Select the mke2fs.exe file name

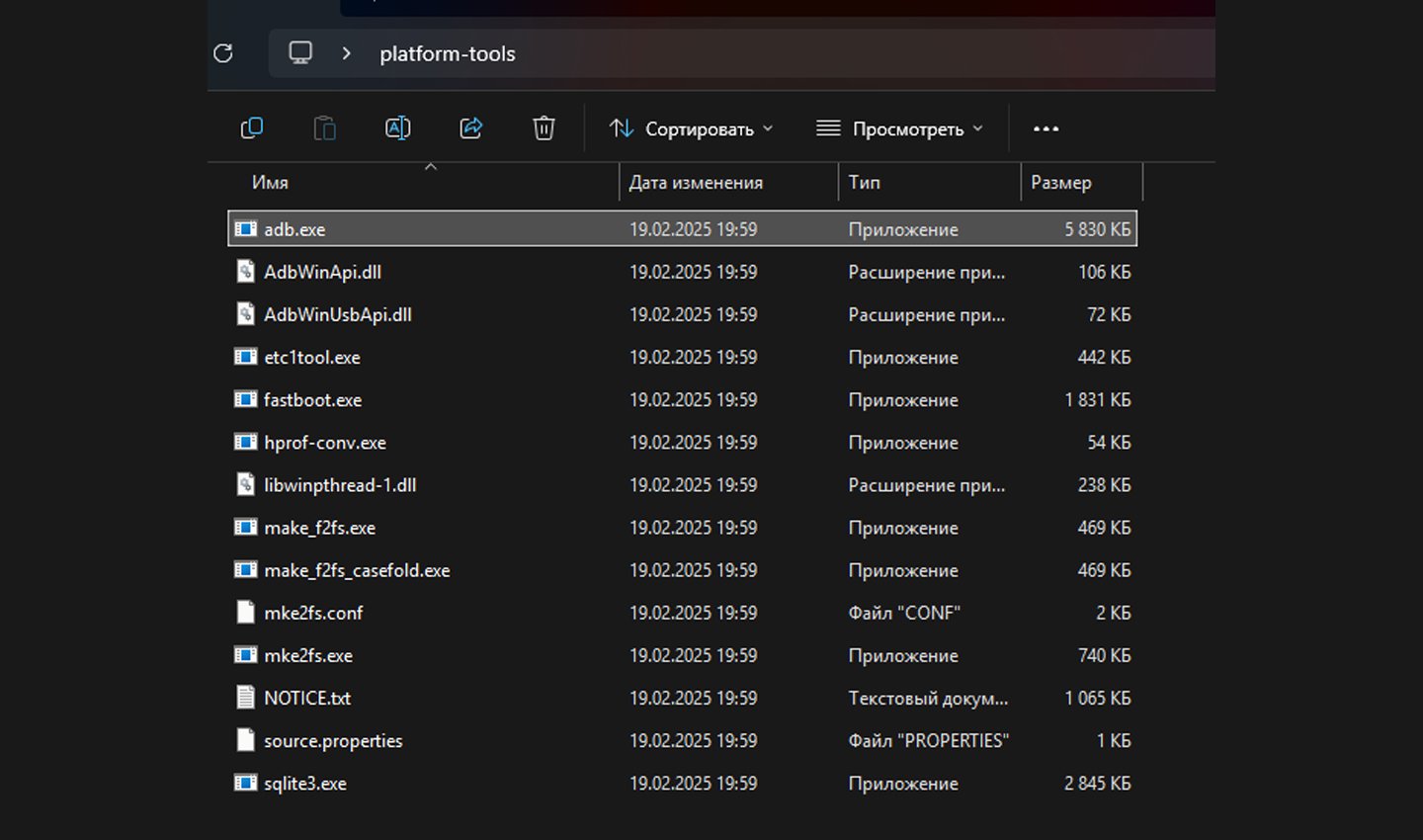[x=308, y=655]
